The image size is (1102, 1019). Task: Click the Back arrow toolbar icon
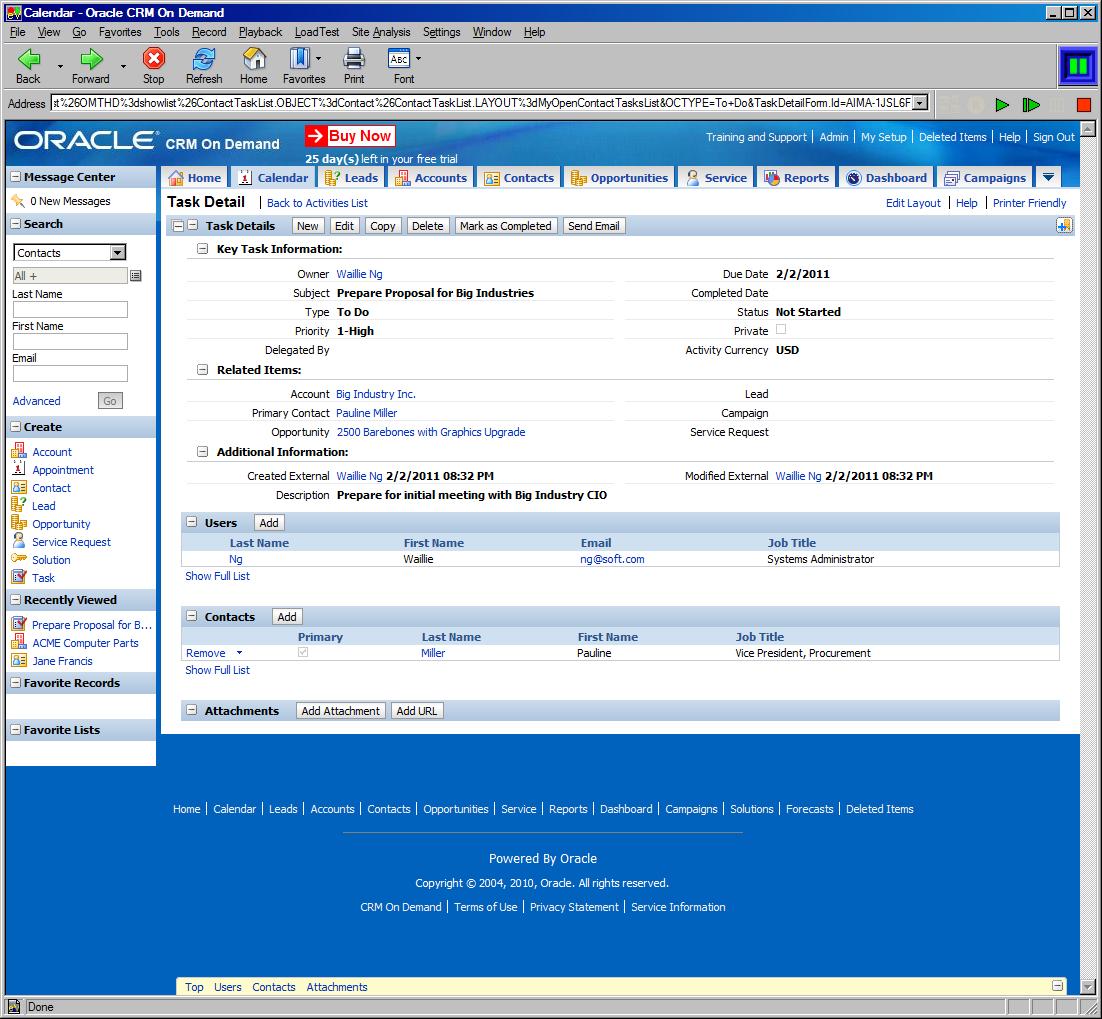coord(28,59)
